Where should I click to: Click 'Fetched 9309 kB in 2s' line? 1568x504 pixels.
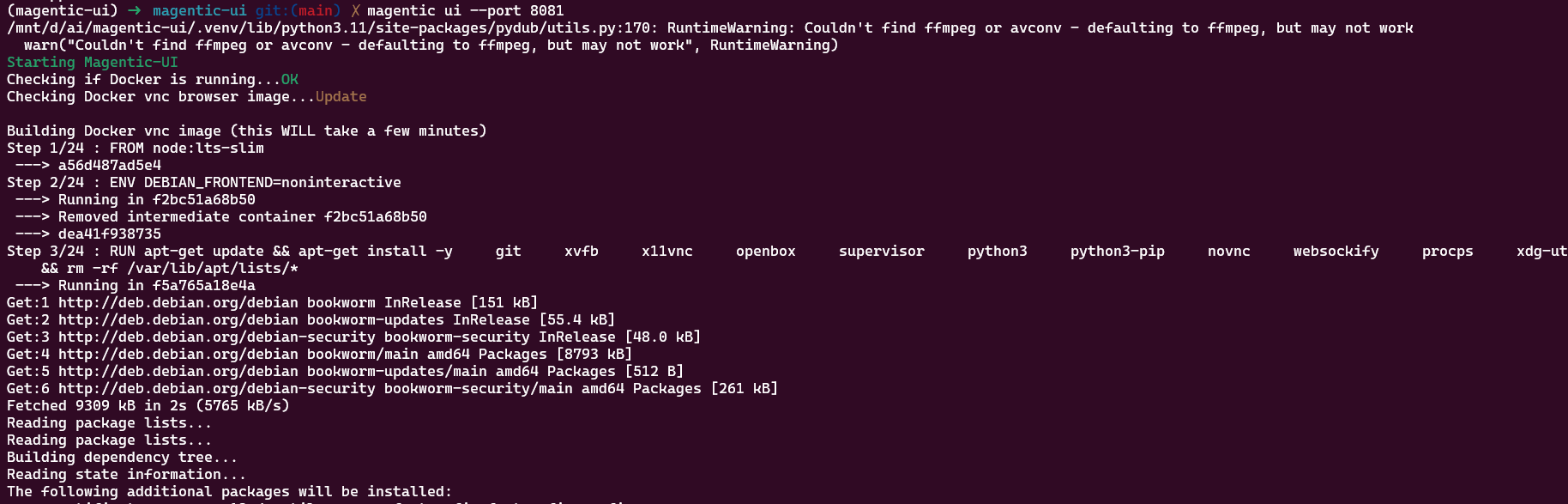click(148, 405)
